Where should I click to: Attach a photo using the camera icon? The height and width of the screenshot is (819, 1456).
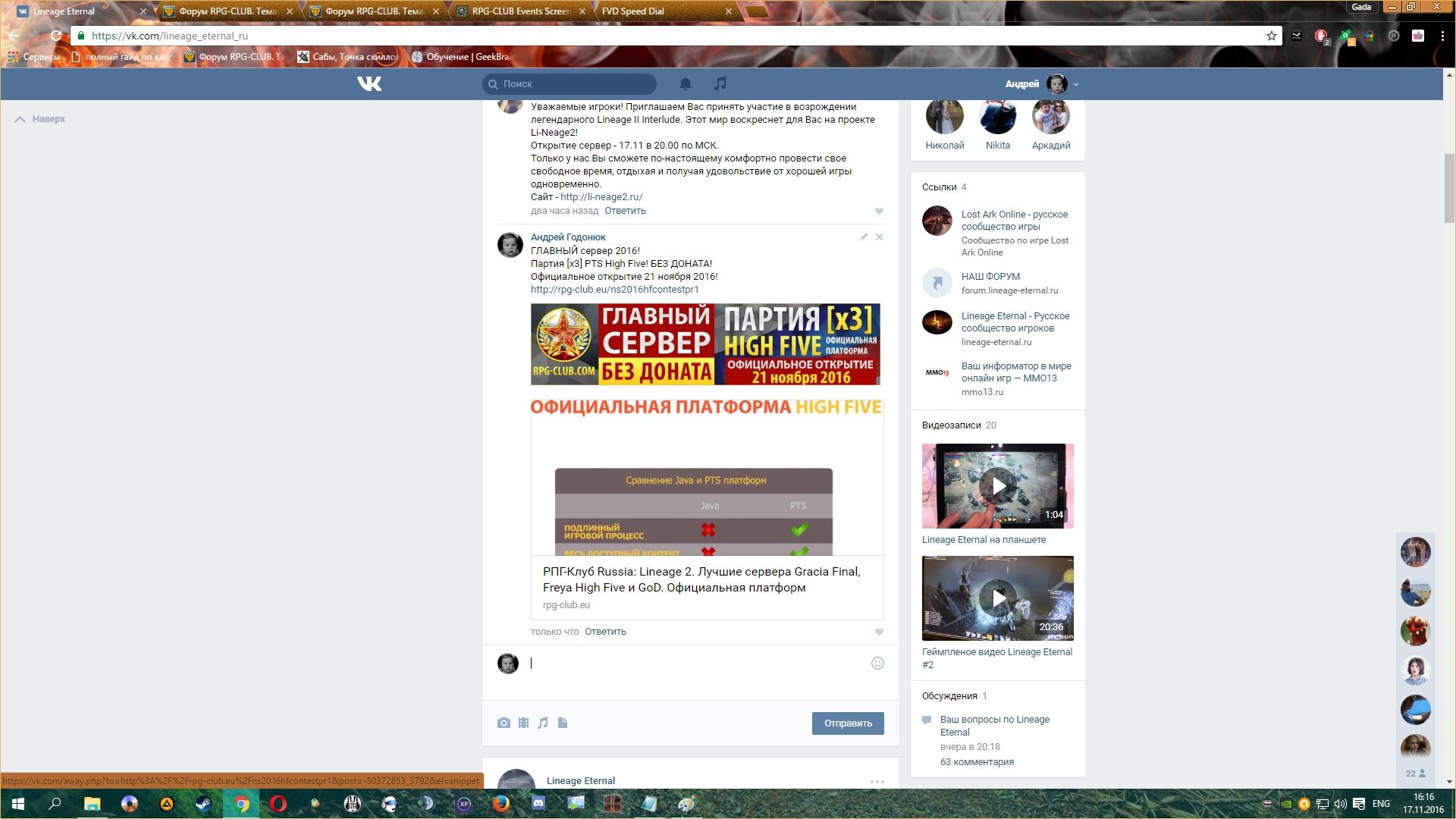click(x=504, y=723)
